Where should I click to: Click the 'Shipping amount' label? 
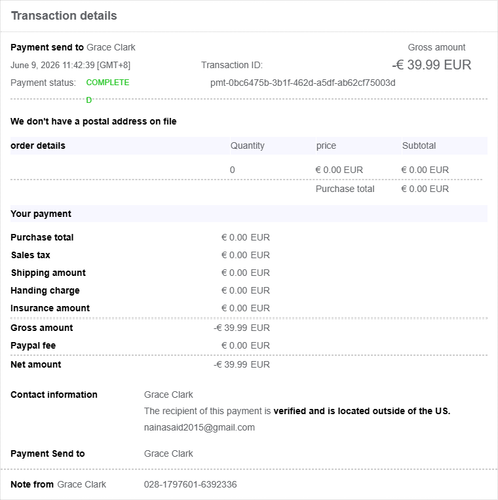click(x=48, y=273)
